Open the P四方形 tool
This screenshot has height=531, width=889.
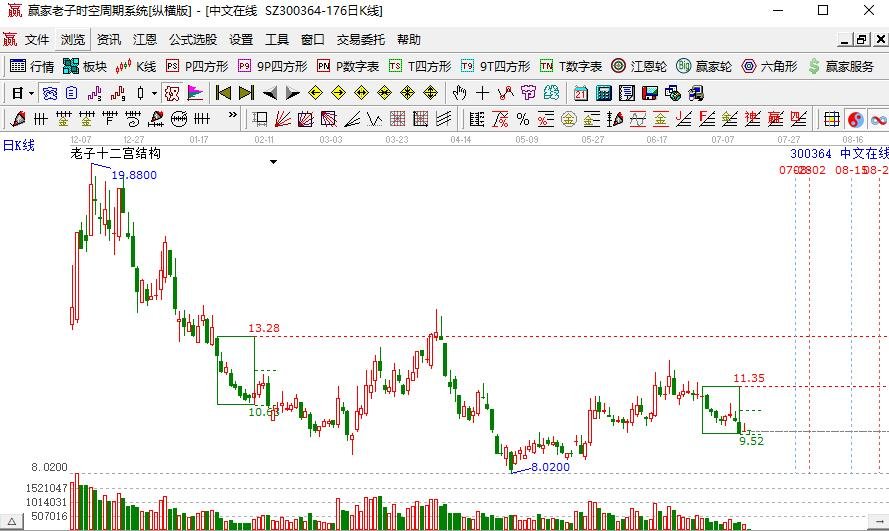pyautogui.click(x=197, y=66)
